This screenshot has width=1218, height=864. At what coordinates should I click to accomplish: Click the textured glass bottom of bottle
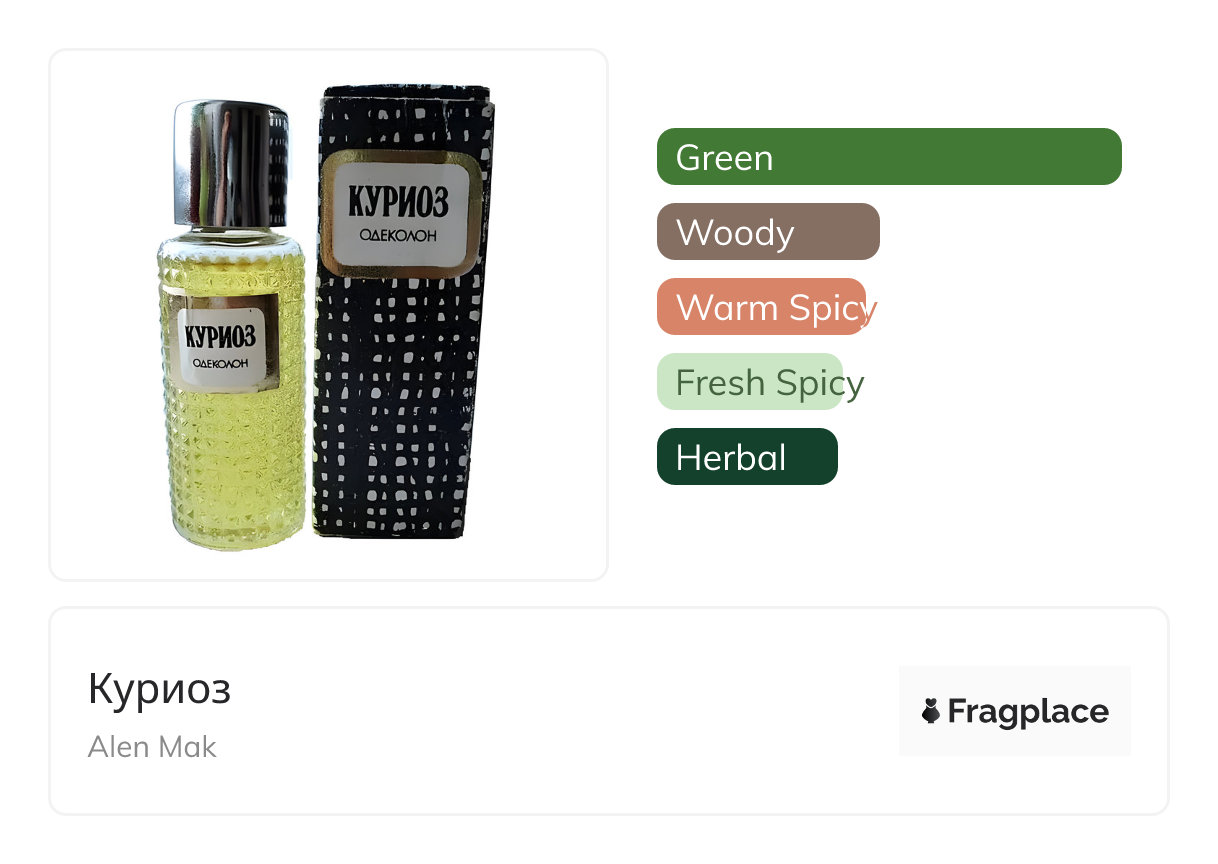coord(232,470)
